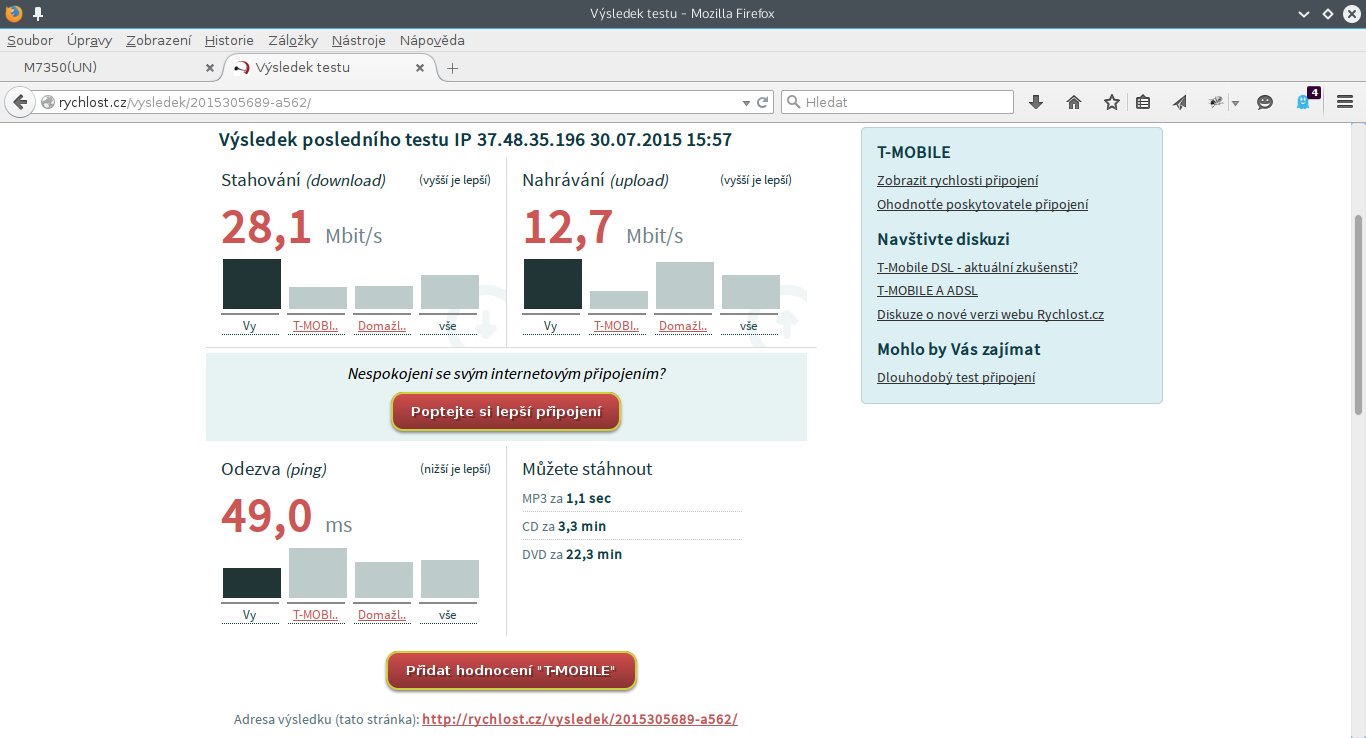Click the CD za 3,3 min line
1366x738 pixels.
[564, 526]
